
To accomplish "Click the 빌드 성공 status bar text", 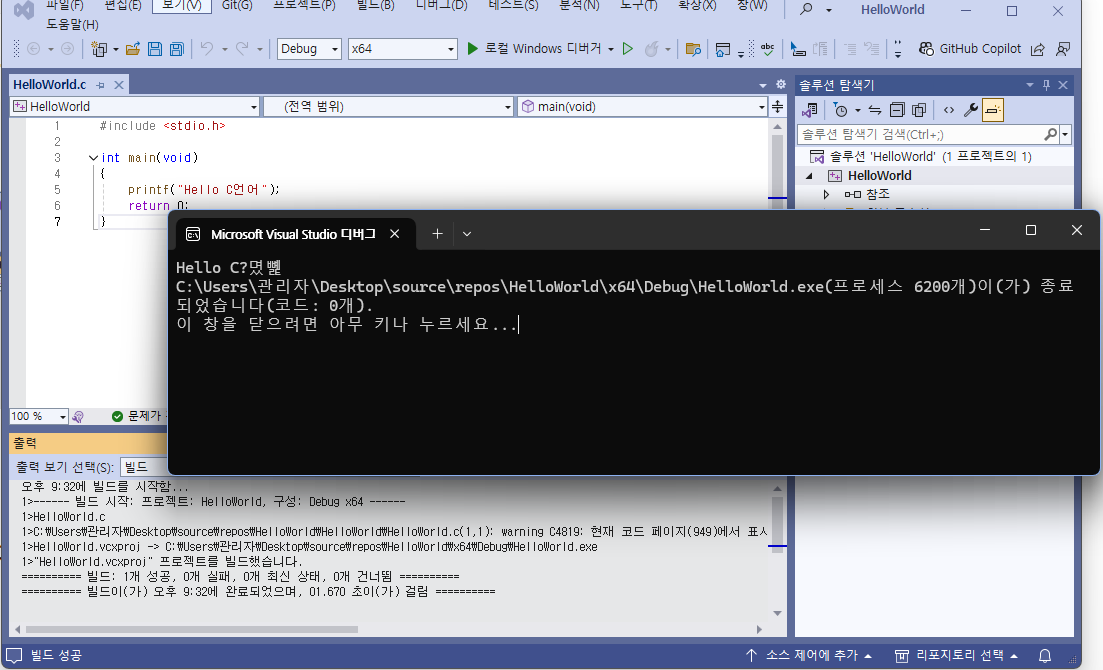I will click(56, 655).
